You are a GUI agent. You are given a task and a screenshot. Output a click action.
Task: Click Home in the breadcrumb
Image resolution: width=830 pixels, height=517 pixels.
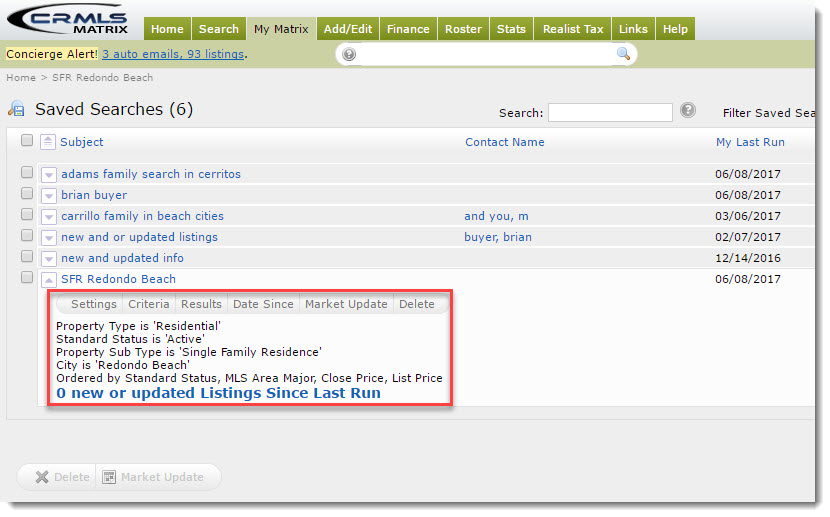tap(21, 78)
